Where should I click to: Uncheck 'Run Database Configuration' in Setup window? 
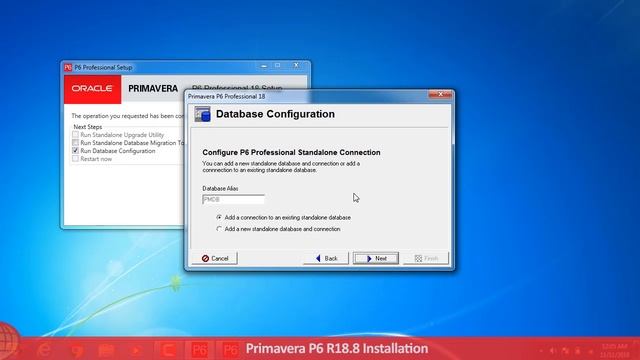pos(75,151)
